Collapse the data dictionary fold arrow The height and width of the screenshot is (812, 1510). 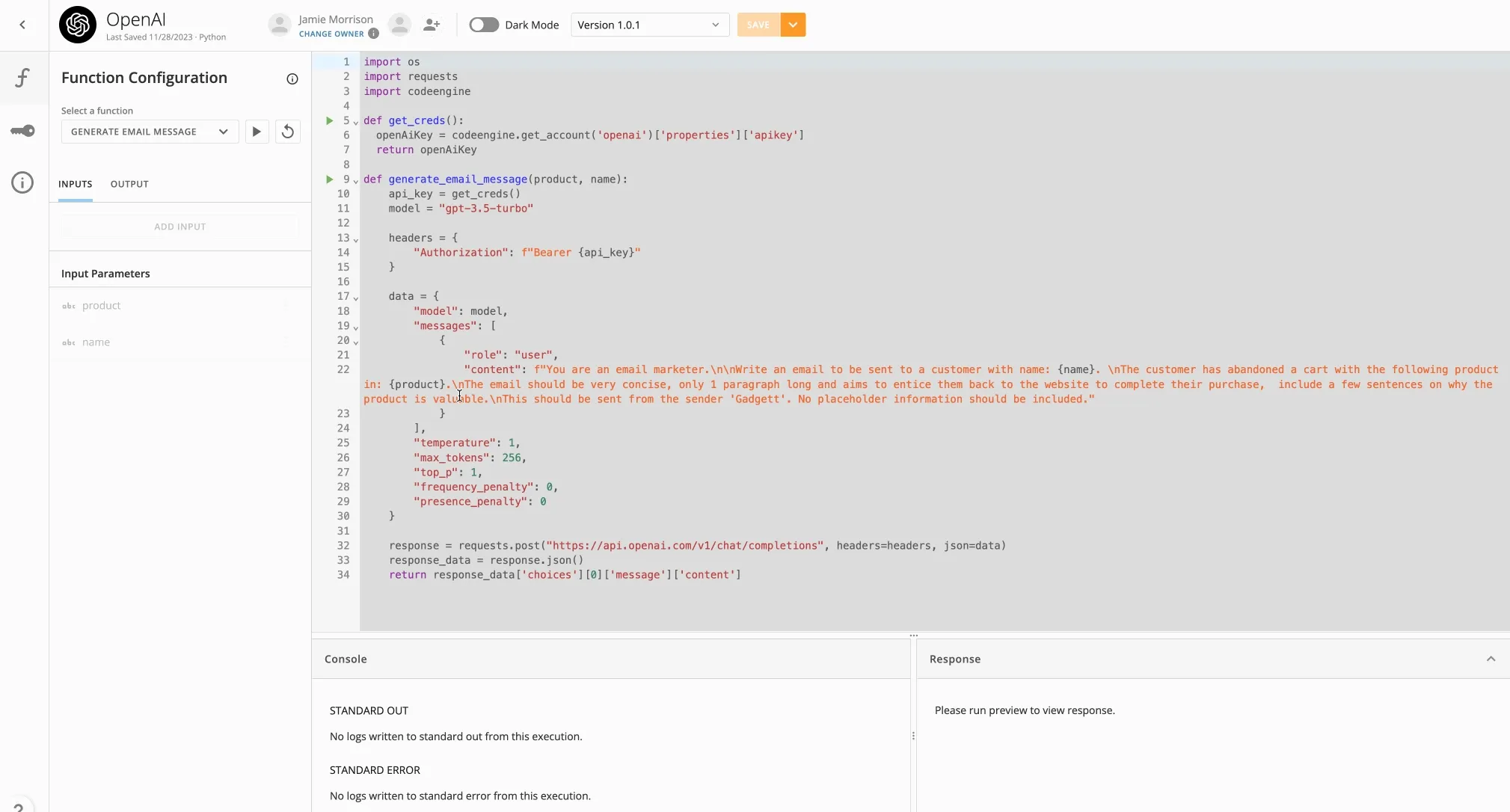pyautogui.click(x=356, y=298)
